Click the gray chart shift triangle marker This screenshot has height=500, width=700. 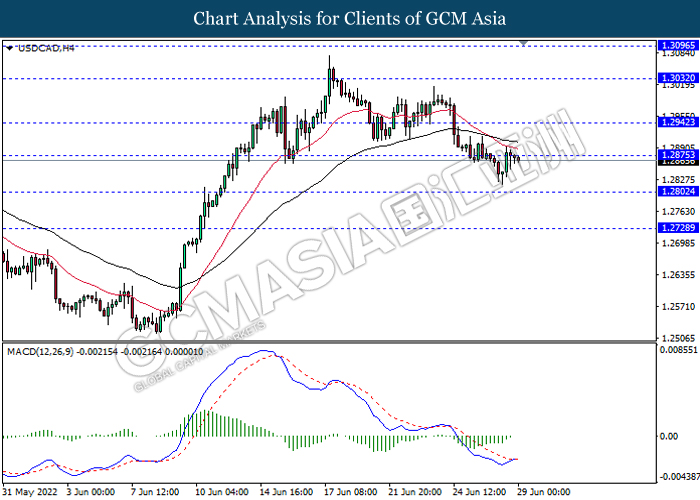click(x=524, y=43)
